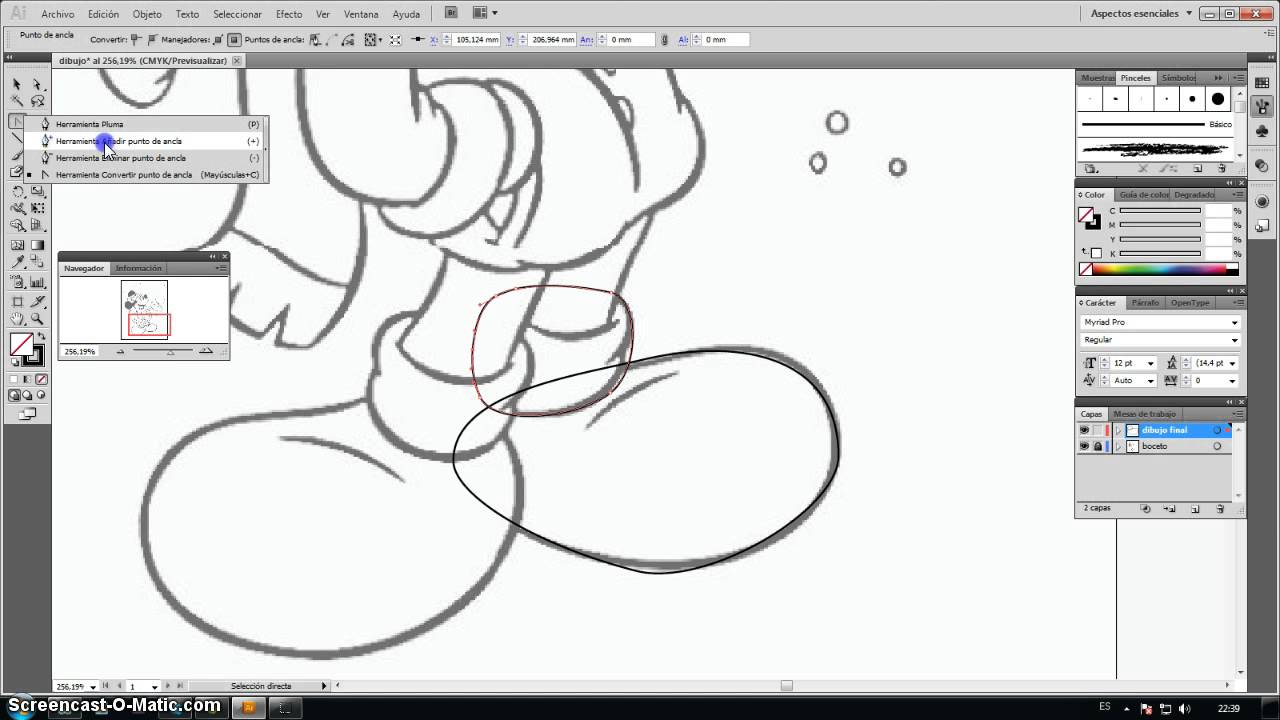This screenshot has height=720, width=1280.
Task: Switch to the Mesas de trabajo tab
Action: [x=1145, y=414]
